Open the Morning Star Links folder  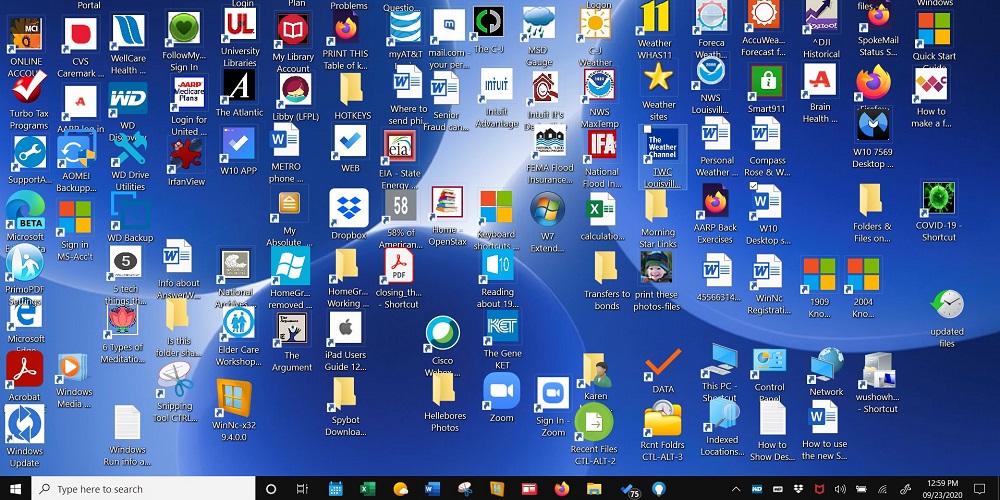tap(656, 206)
